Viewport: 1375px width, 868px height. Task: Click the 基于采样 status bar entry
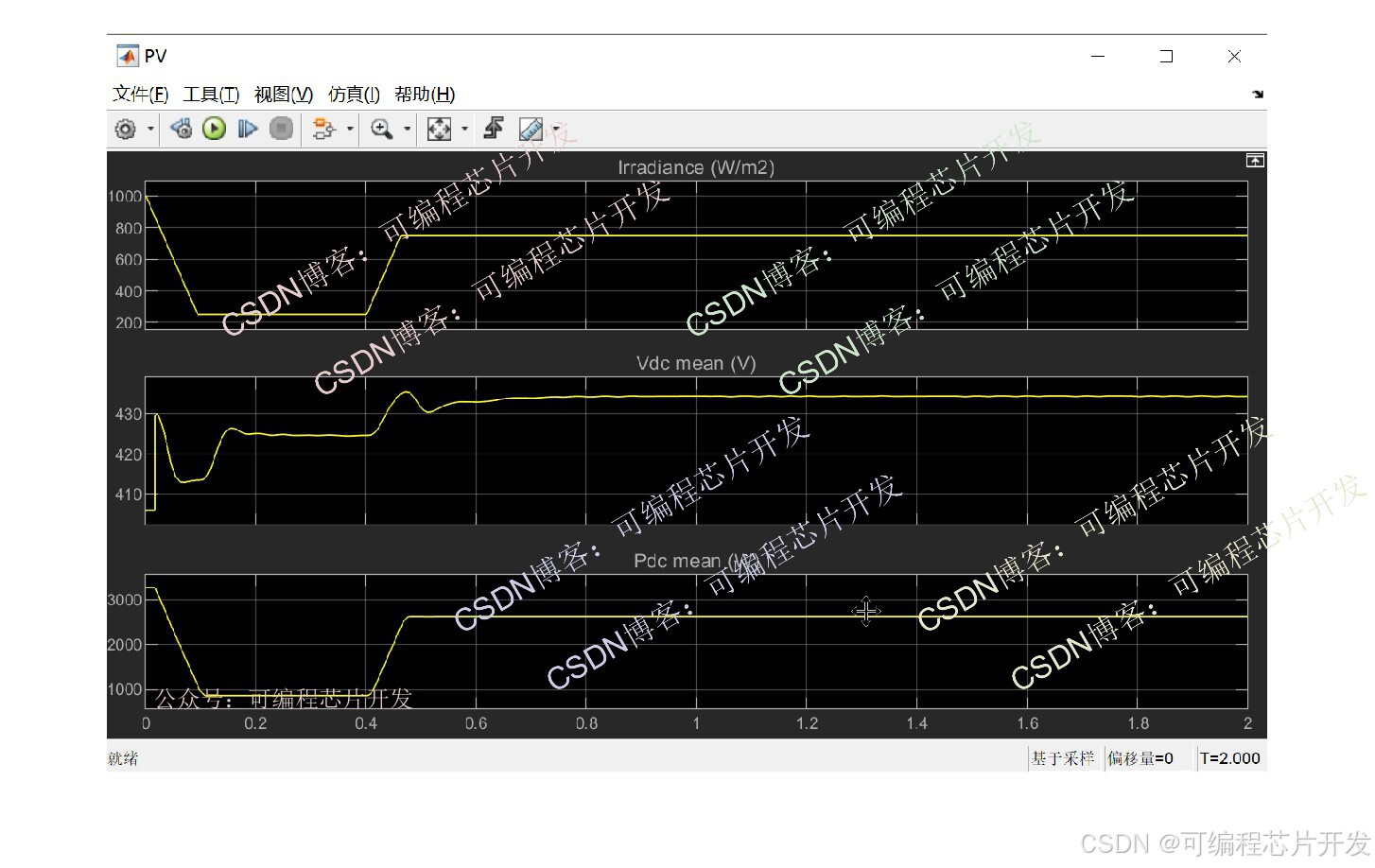point(1063,758)
